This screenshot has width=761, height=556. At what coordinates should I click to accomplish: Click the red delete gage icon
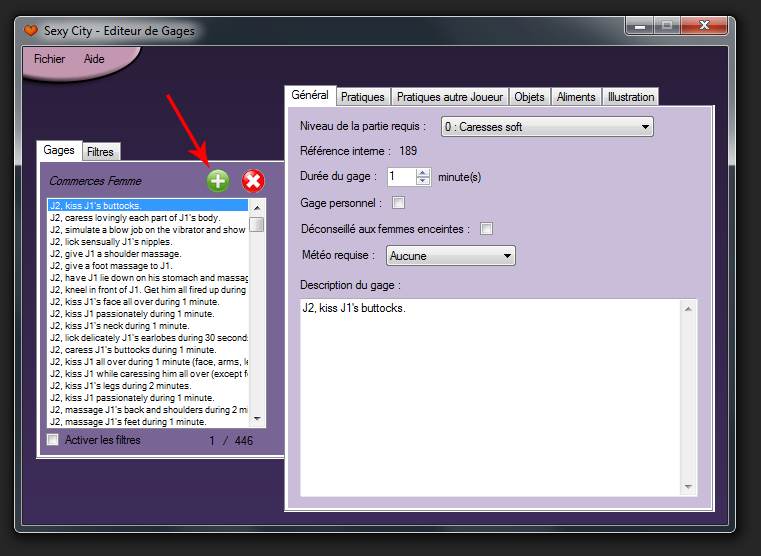click(x=253, y=181)
